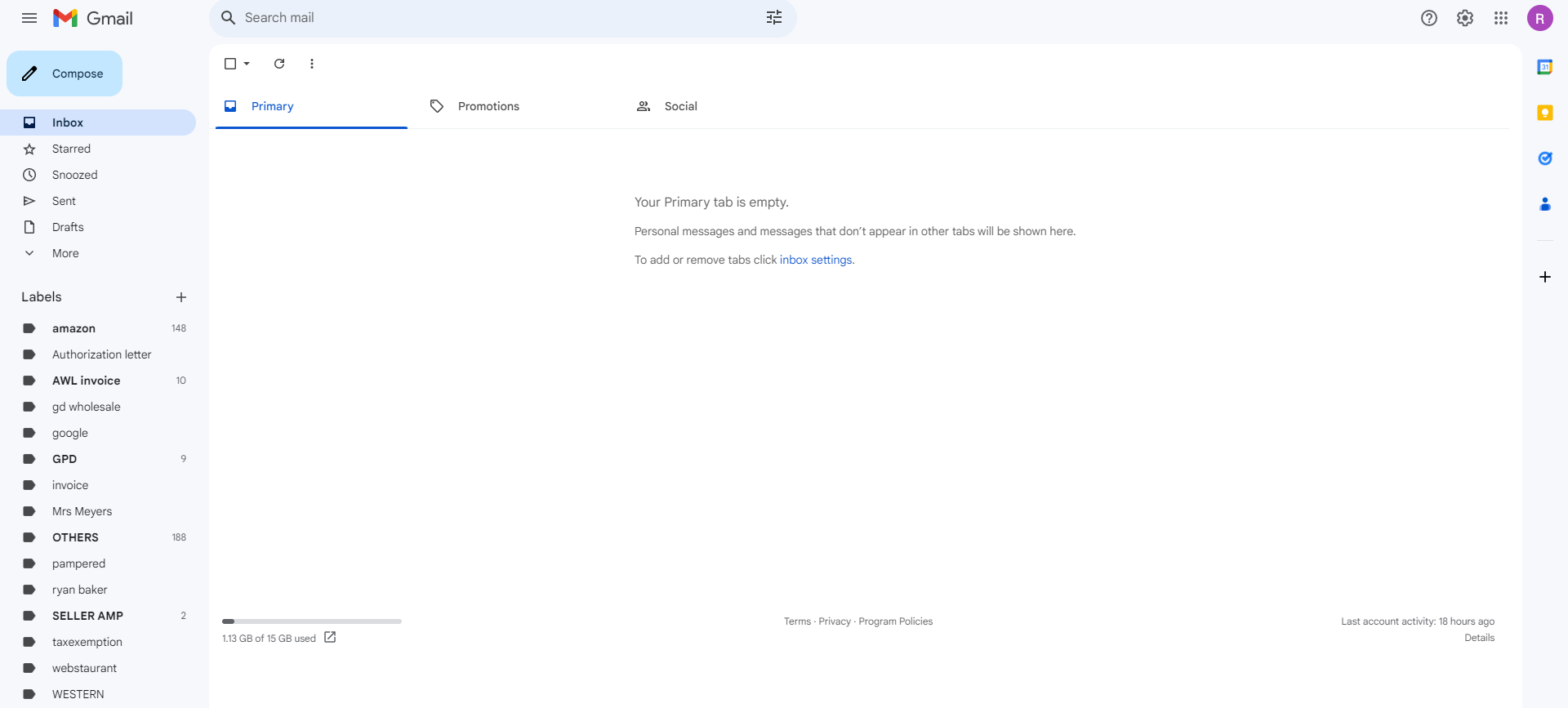Open the More options three-dot menu
This screenshot has height=708, width=1568.
[x=312, y=64]
